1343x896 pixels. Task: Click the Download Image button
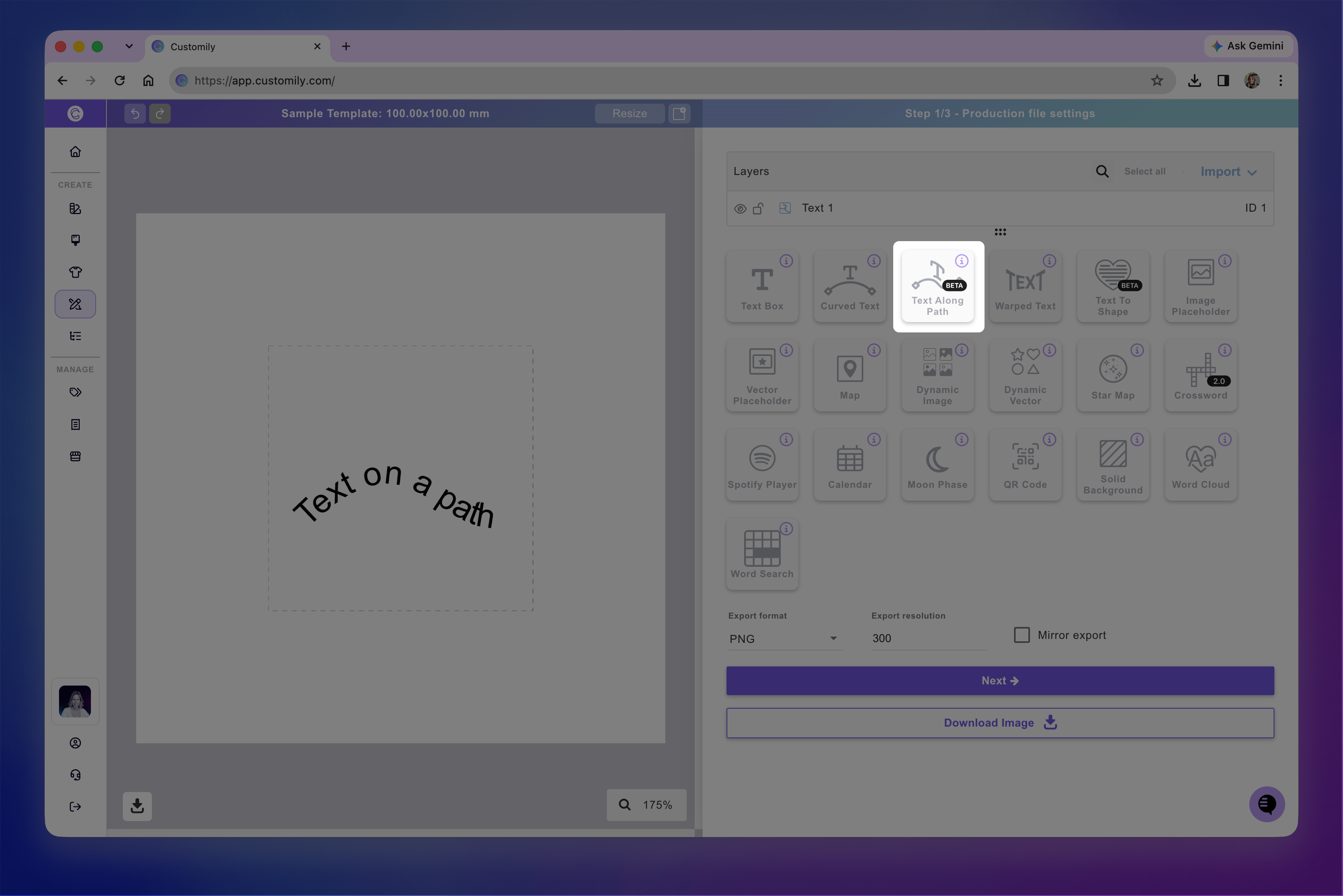(1000, 723)
